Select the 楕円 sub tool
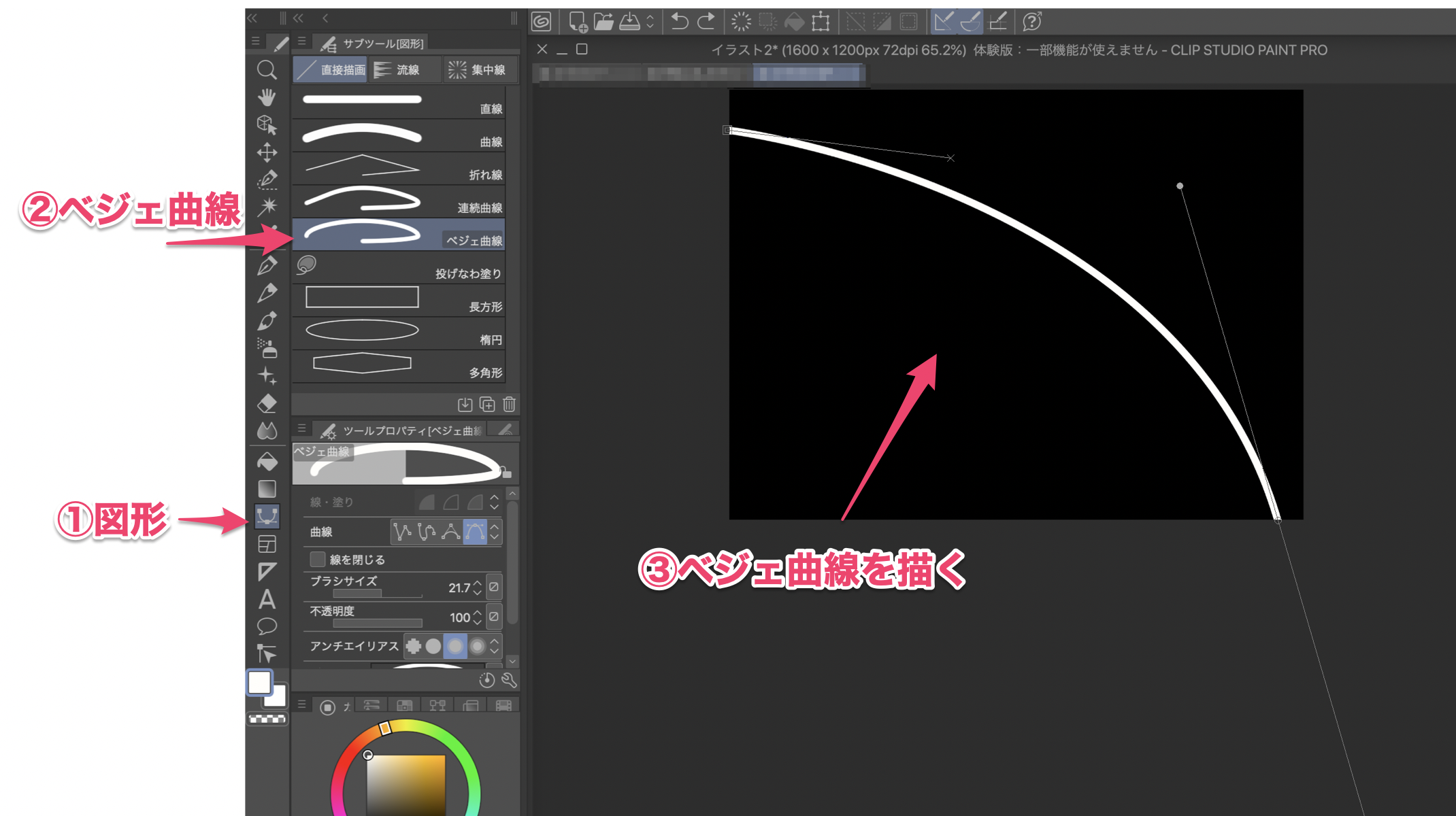1456x816 pixels. [x=399, y=333]
